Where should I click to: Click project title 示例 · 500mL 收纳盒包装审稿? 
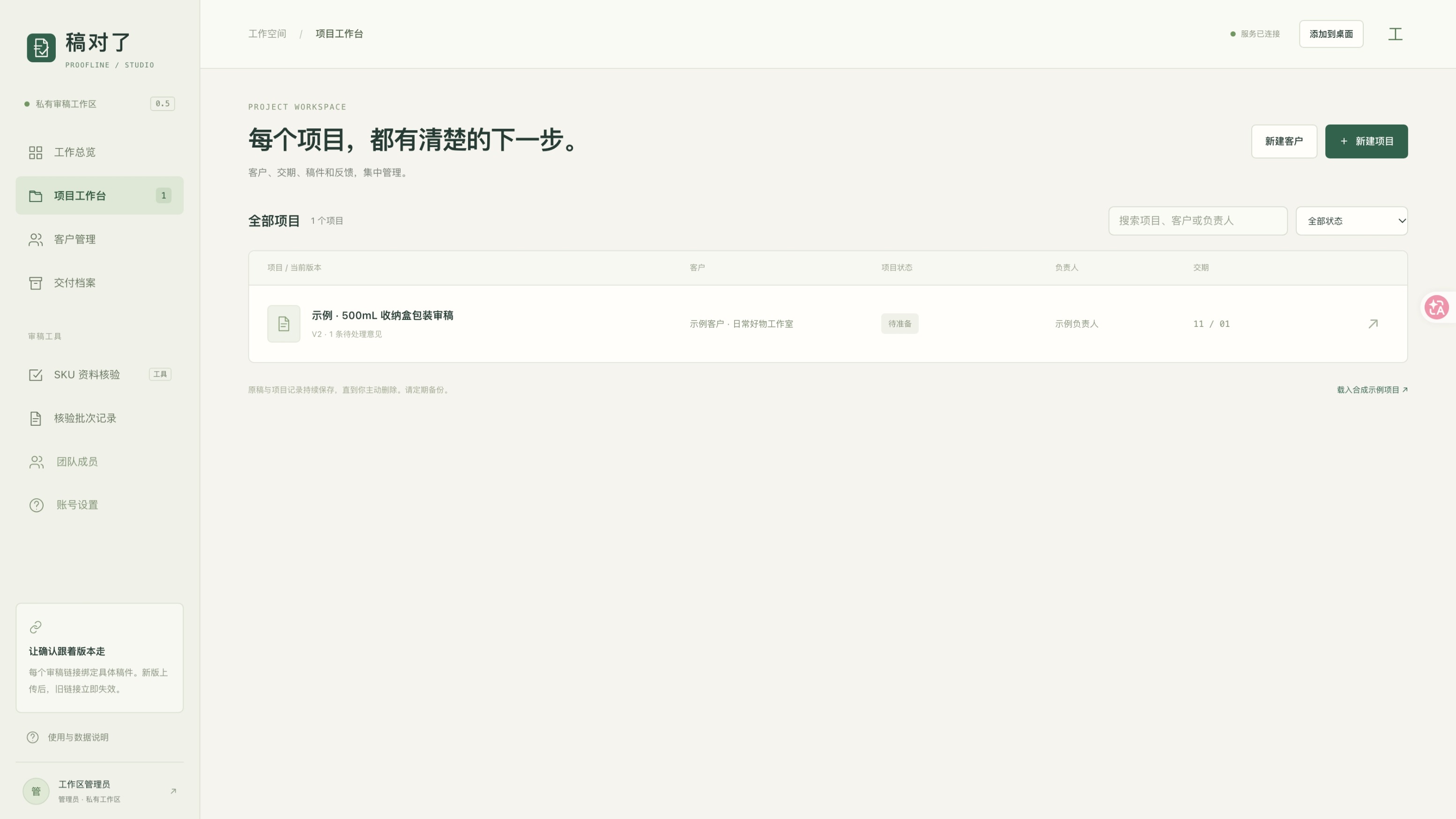pyautogui.click(x=383, y=316)
